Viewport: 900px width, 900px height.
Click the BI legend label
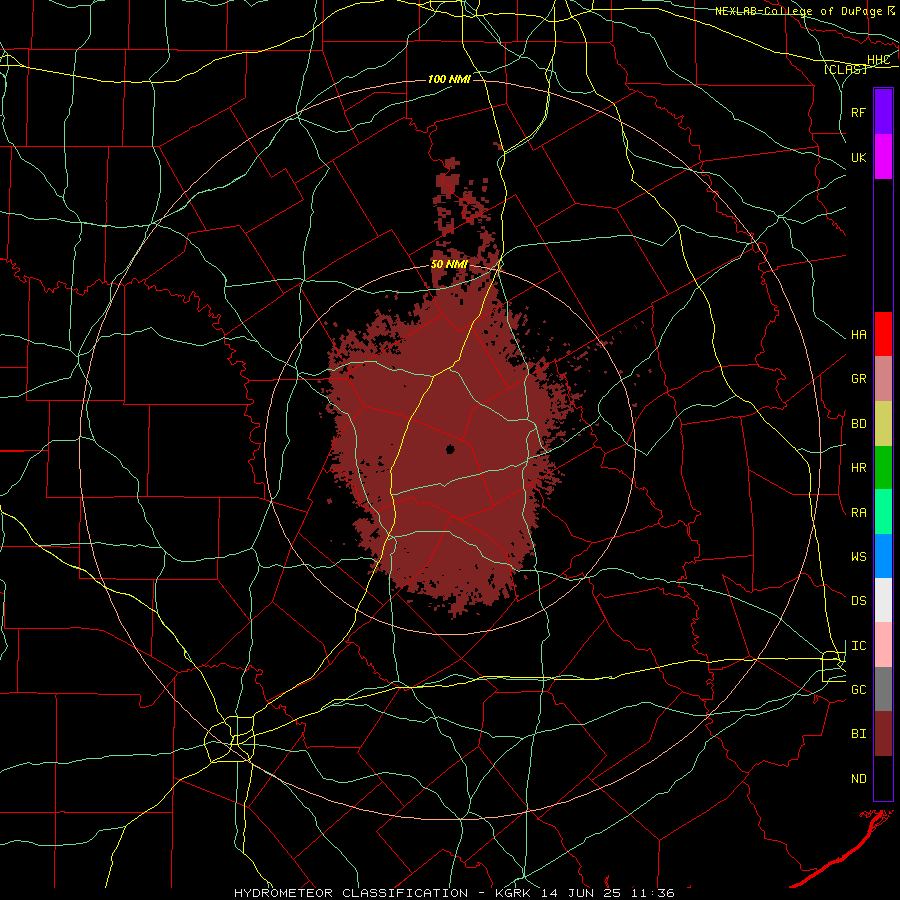[x=859, y=734]
